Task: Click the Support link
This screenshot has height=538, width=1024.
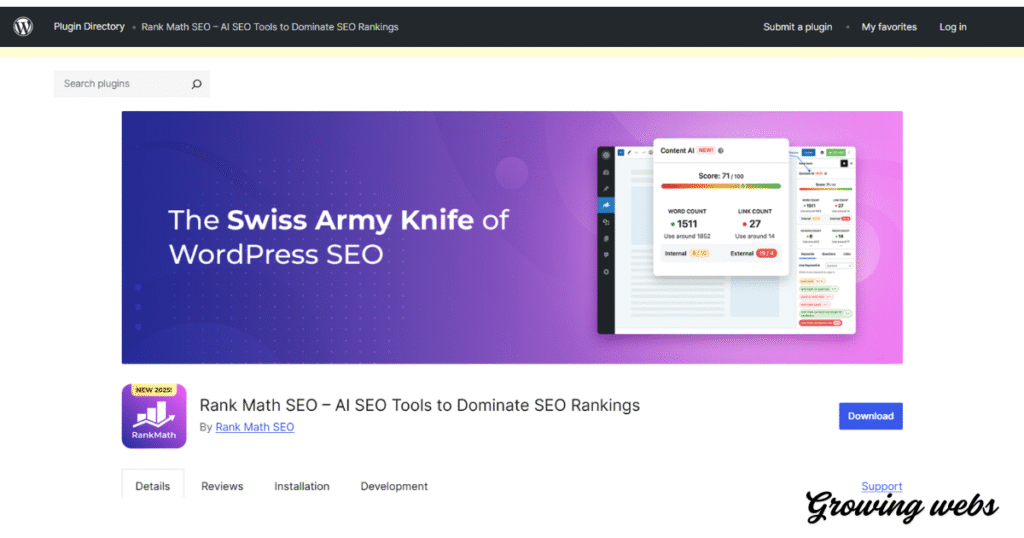Action: pos(882,486)
